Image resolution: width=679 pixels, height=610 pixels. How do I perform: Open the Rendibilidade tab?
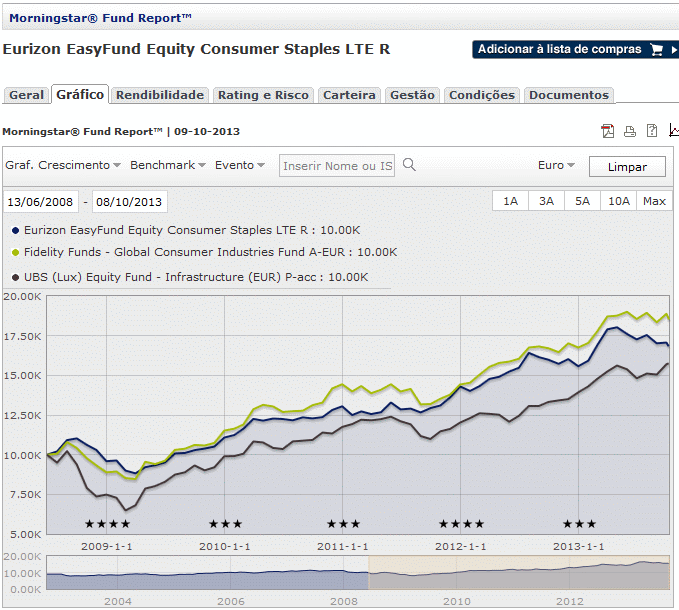tap(160, 95)
